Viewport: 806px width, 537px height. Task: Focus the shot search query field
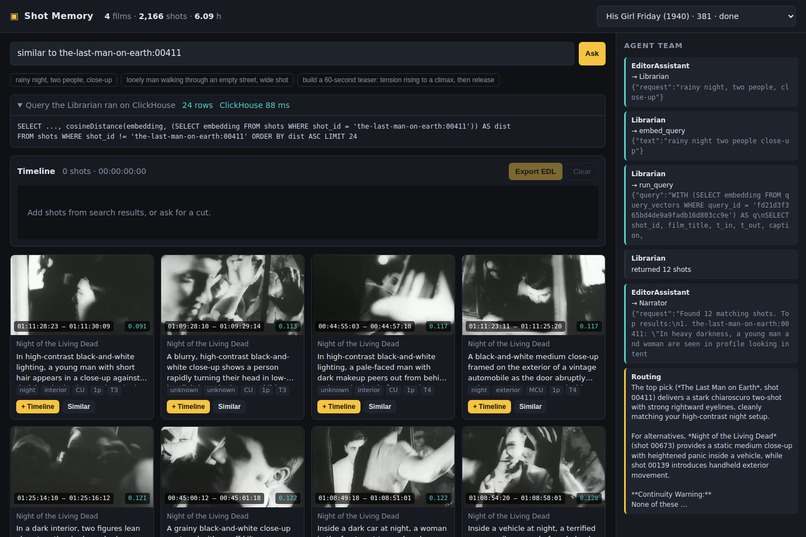coord(292,53)
